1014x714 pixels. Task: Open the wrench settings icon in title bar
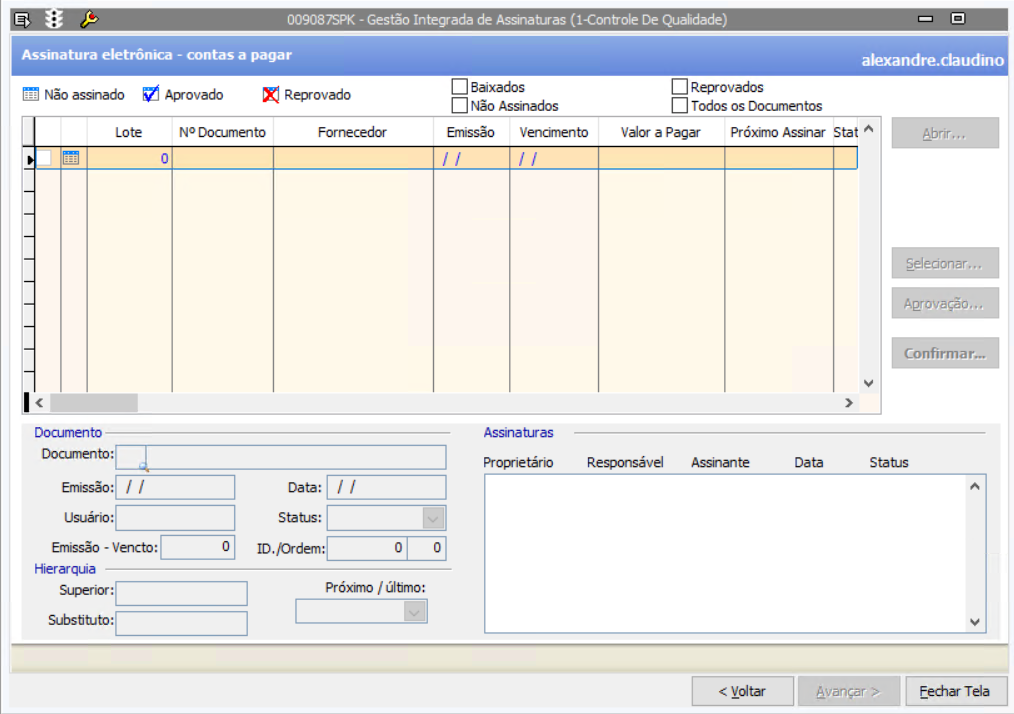(x=88, y=19)
